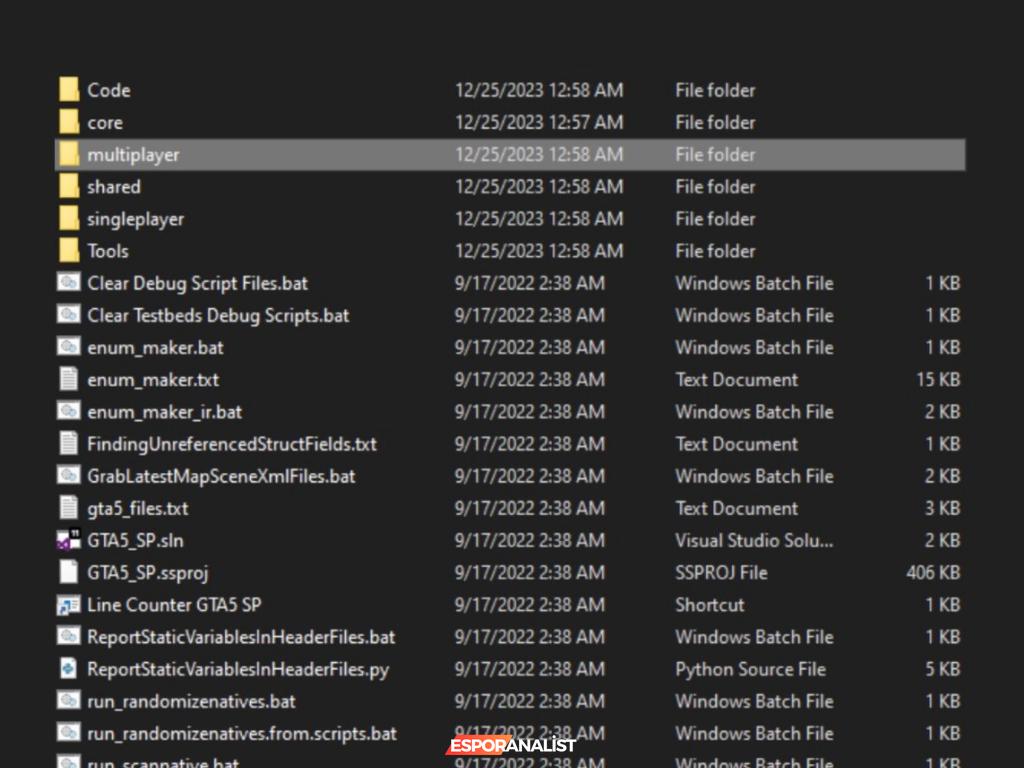This screenshot has width=1024, height=768.
Task: Click ReportStaticVariablesInHeaderFiles.bat file
Action: click(240, 637)
